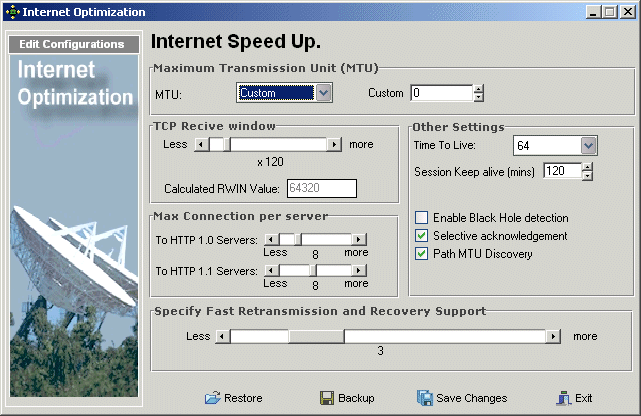
Task: Click the satellite dish sidebar image
Action: click(74, 226)
